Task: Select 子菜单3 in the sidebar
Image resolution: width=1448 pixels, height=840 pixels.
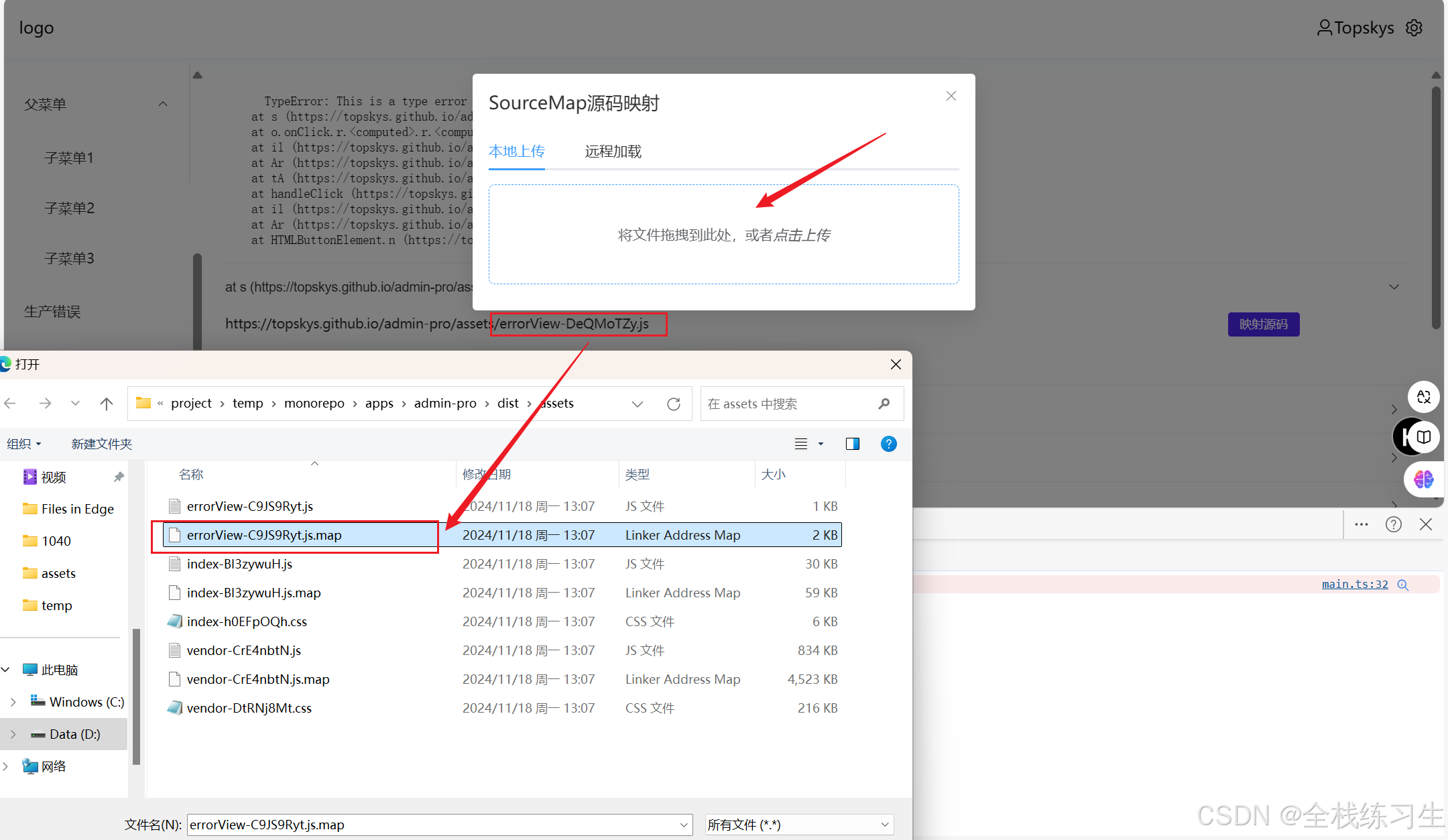Action: [69, 258]
